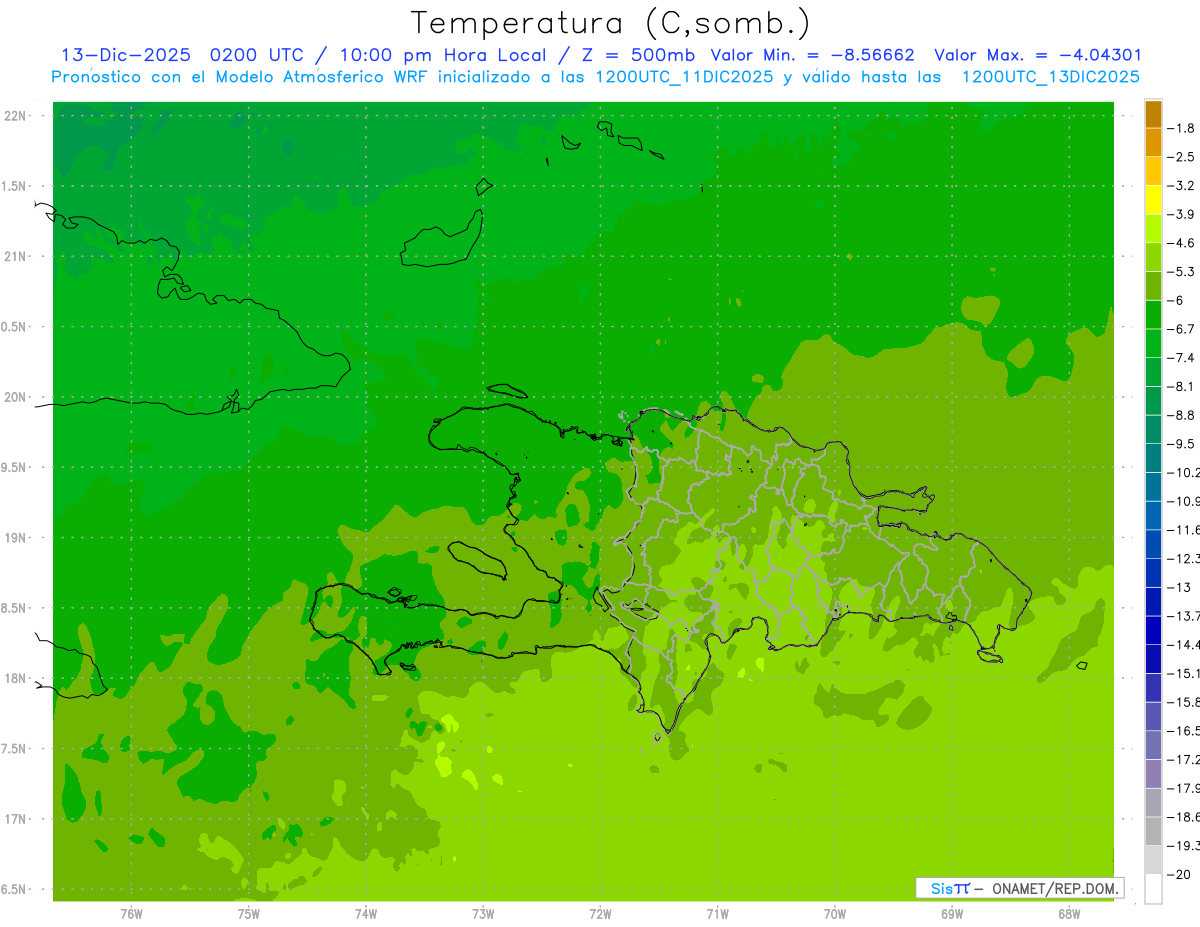The width and height of the screenshot is (1200, 927).
Task: Pick the white swatch below -20 on colorbar
Action: [1153, 888]
